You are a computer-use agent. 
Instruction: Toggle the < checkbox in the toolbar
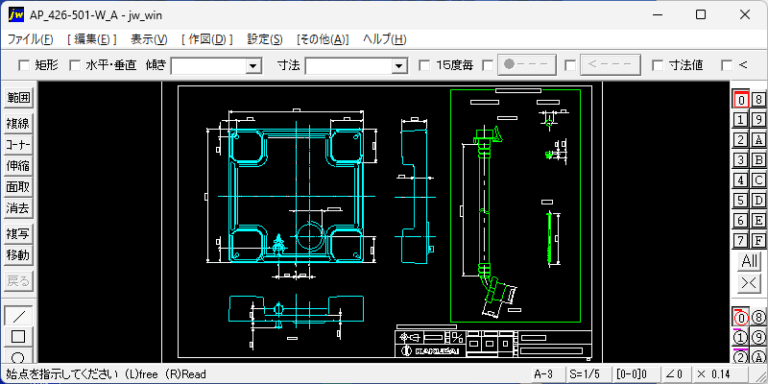tap(727, 65)
